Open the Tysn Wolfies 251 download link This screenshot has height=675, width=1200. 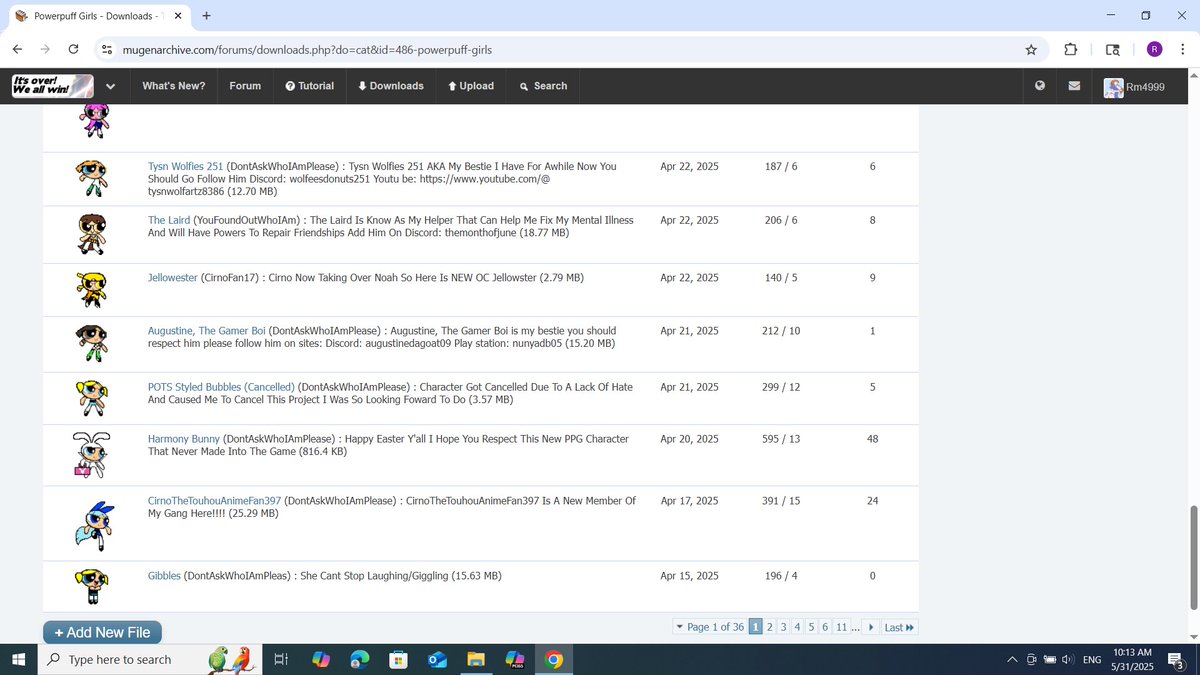pos(185,166)
